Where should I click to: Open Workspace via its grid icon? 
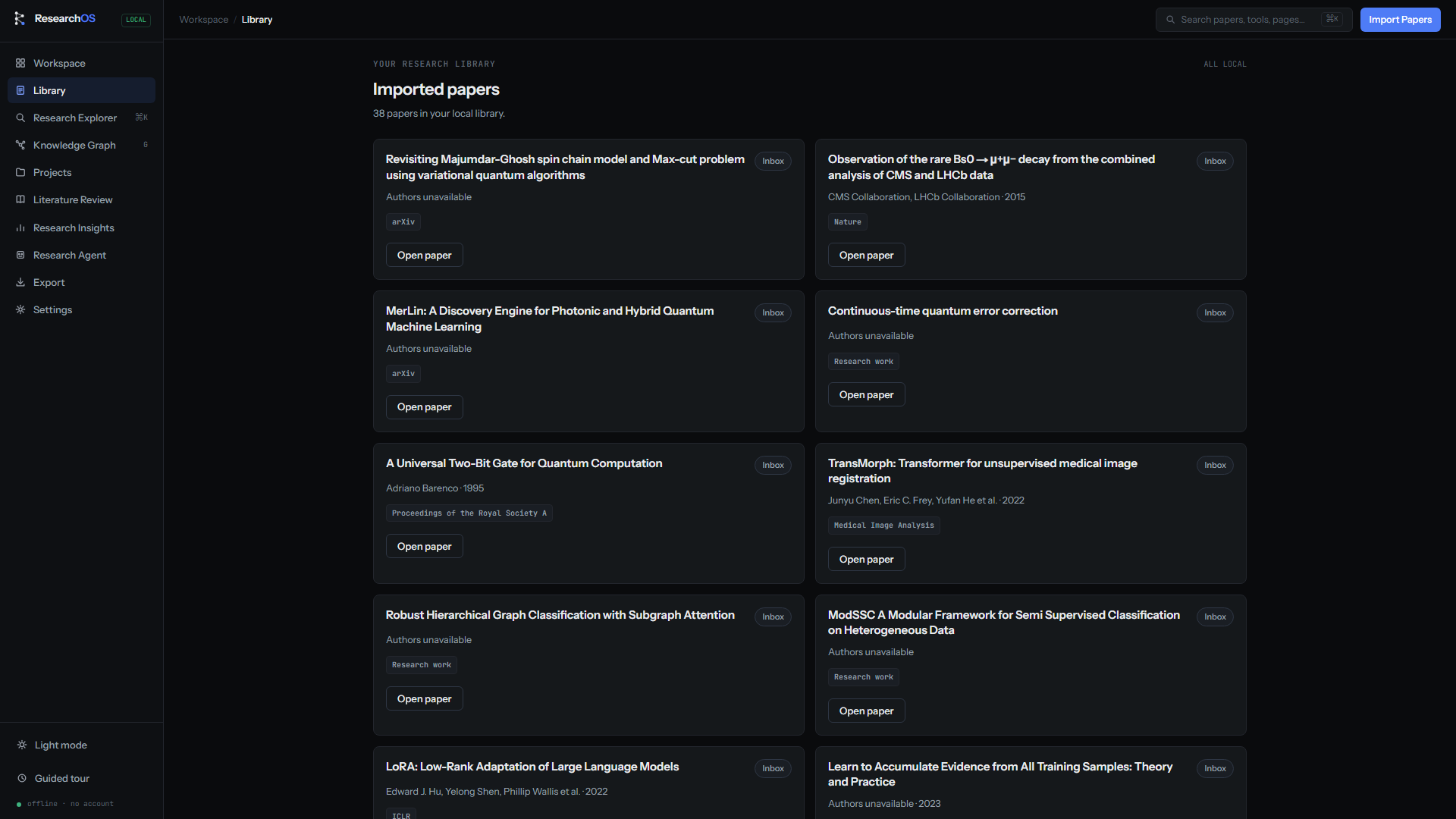point(20,63)
